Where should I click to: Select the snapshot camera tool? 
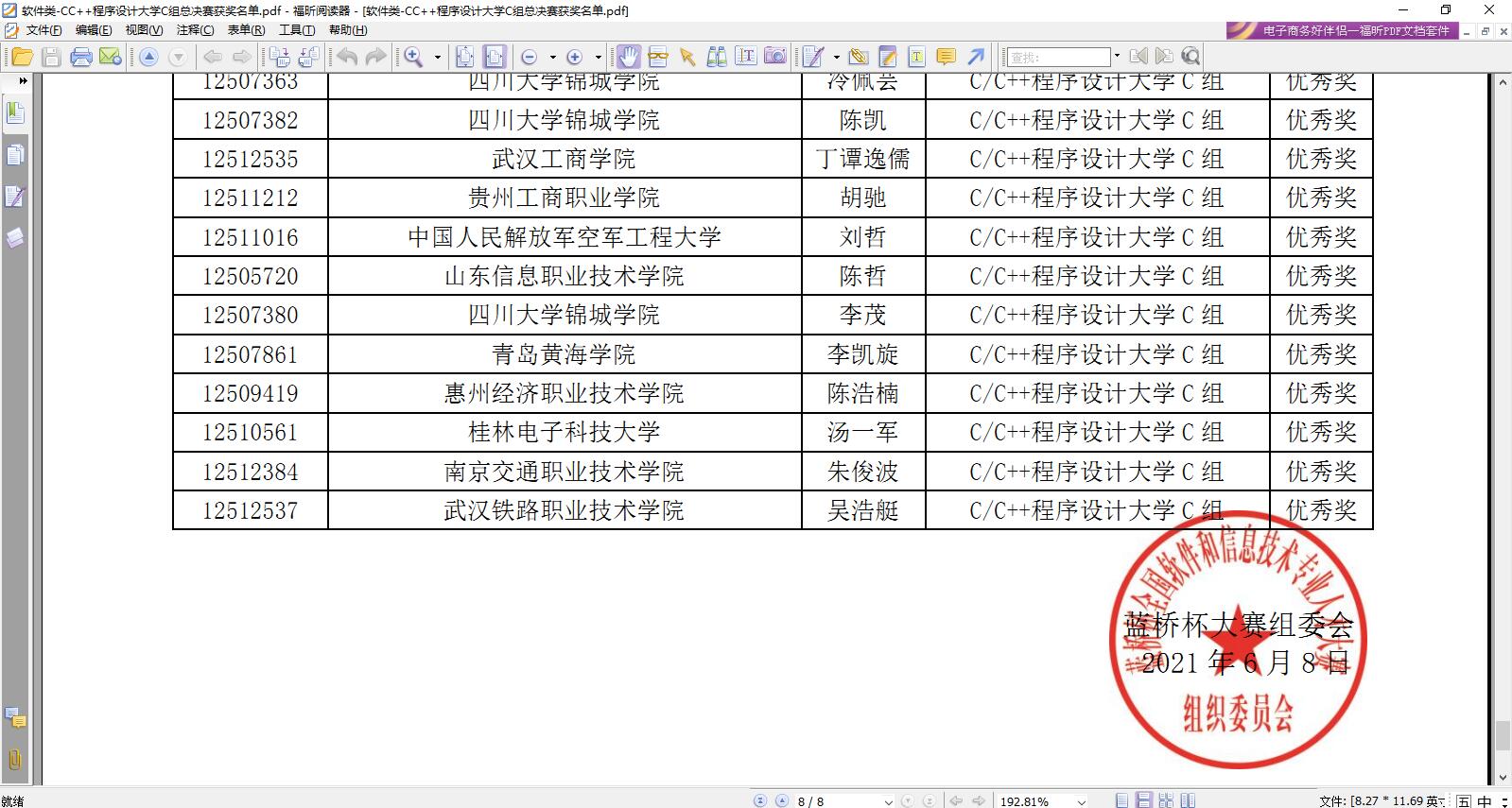click(x=775, y=57)
